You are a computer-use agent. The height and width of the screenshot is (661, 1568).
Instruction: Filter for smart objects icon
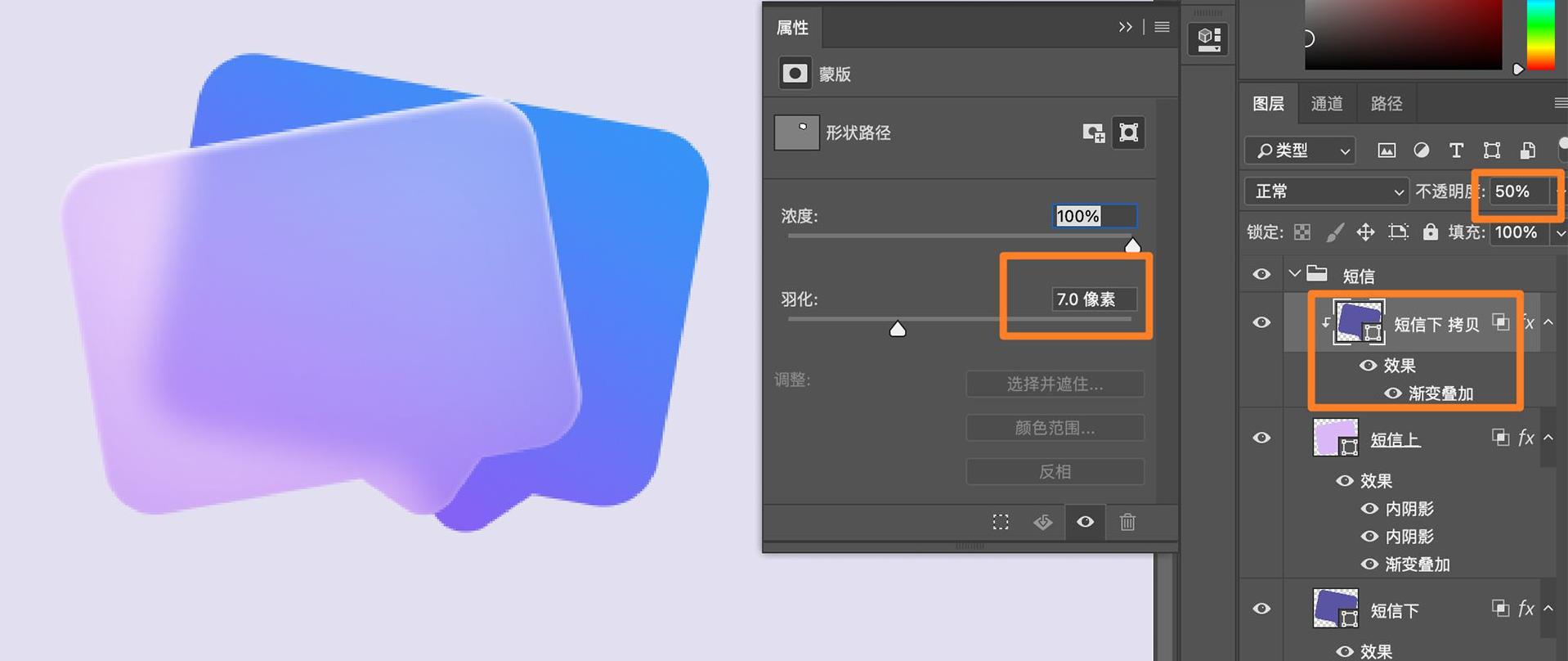click(1527, 151)
